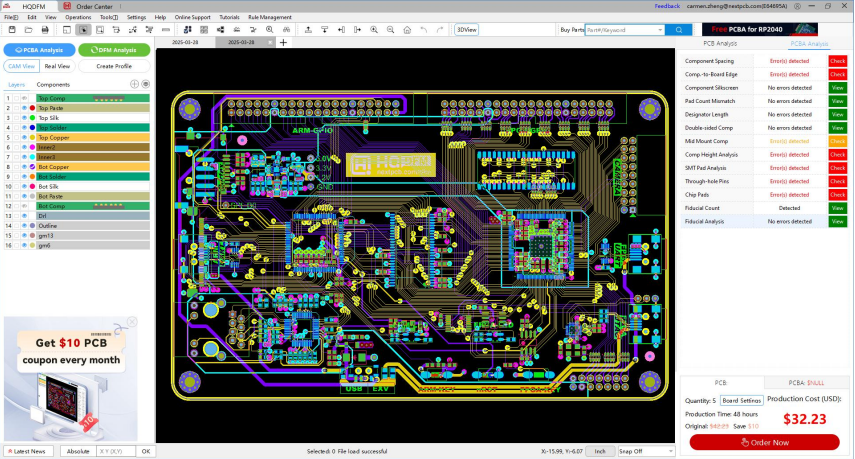The width and height of the screenshot is (855, 459).
Task: Close the ad banner with X icon
Action: [131, 322]
